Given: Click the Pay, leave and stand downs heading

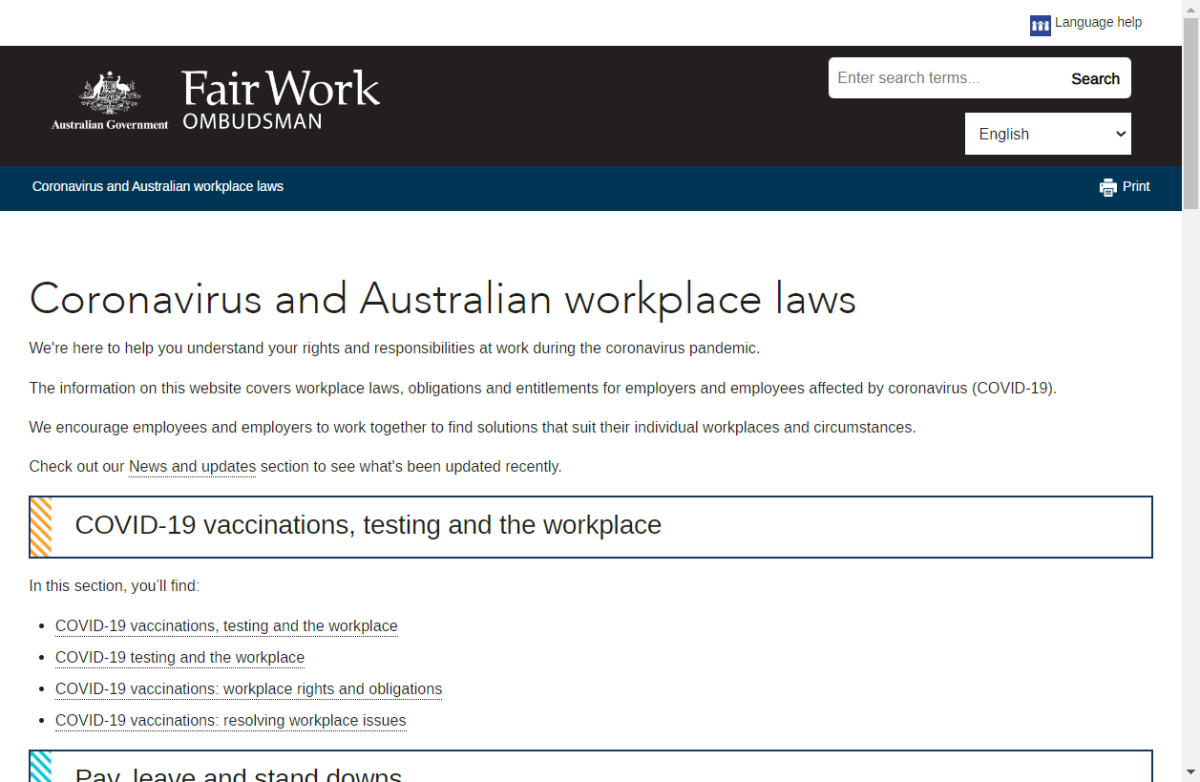Looking at the screenshot, I should [x=238, y=774].
